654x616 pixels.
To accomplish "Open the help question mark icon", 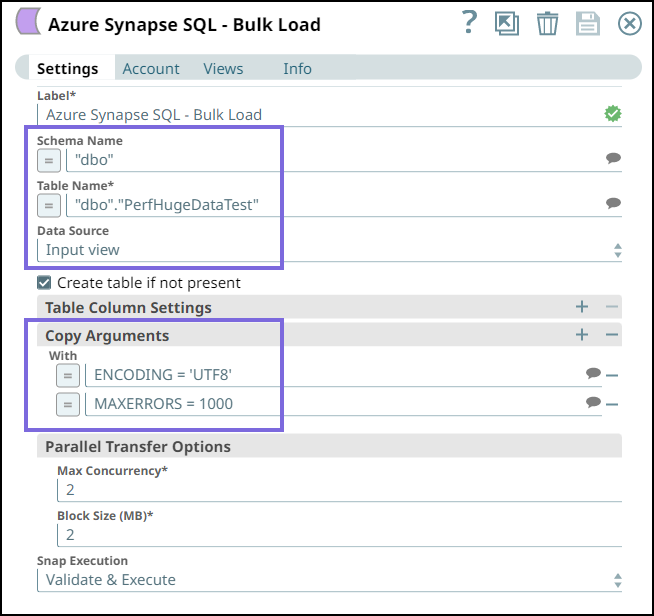I will point(470,23).
